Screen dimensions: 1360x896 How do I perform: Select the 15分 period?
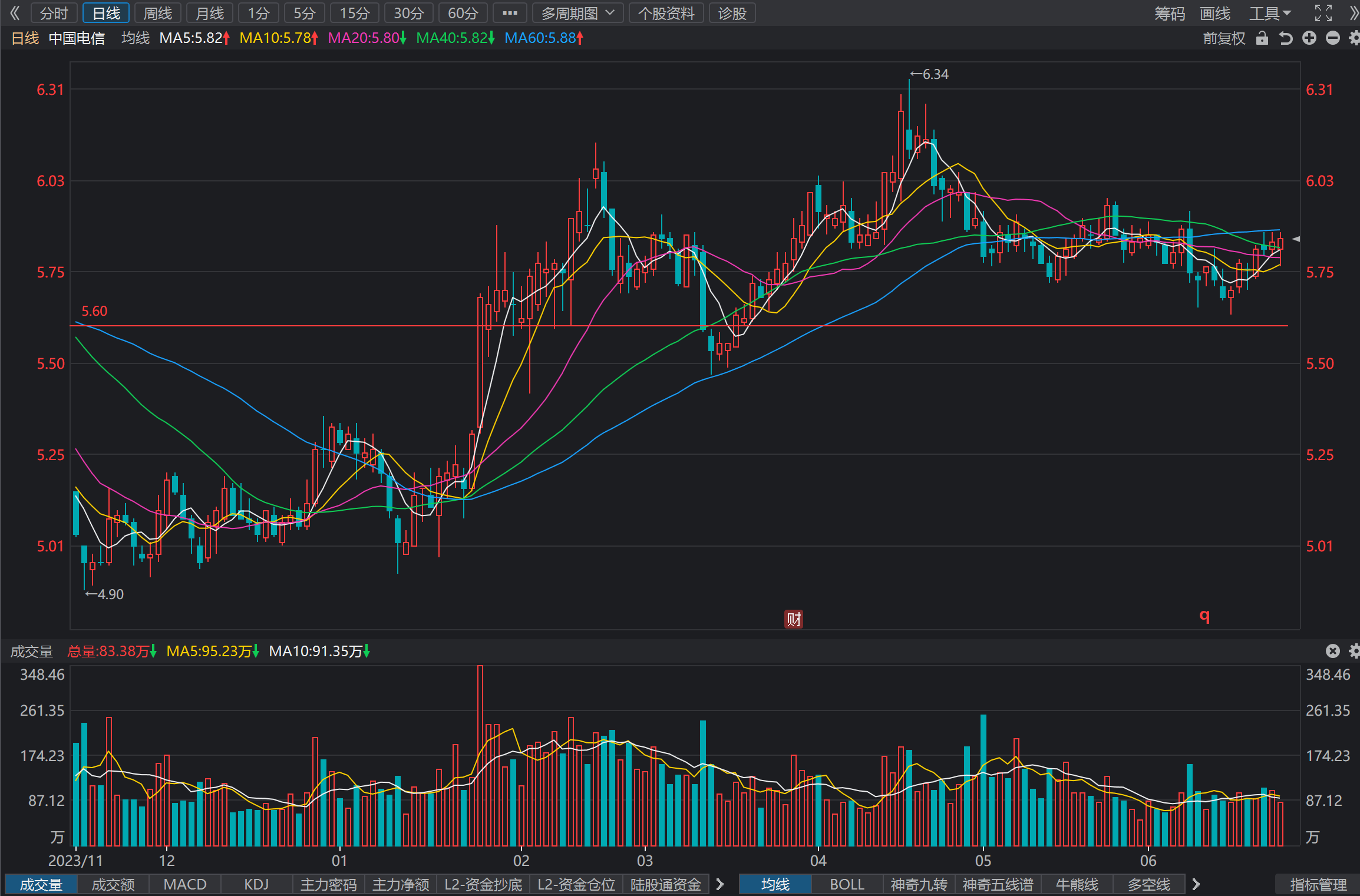[x=355, y=13]
